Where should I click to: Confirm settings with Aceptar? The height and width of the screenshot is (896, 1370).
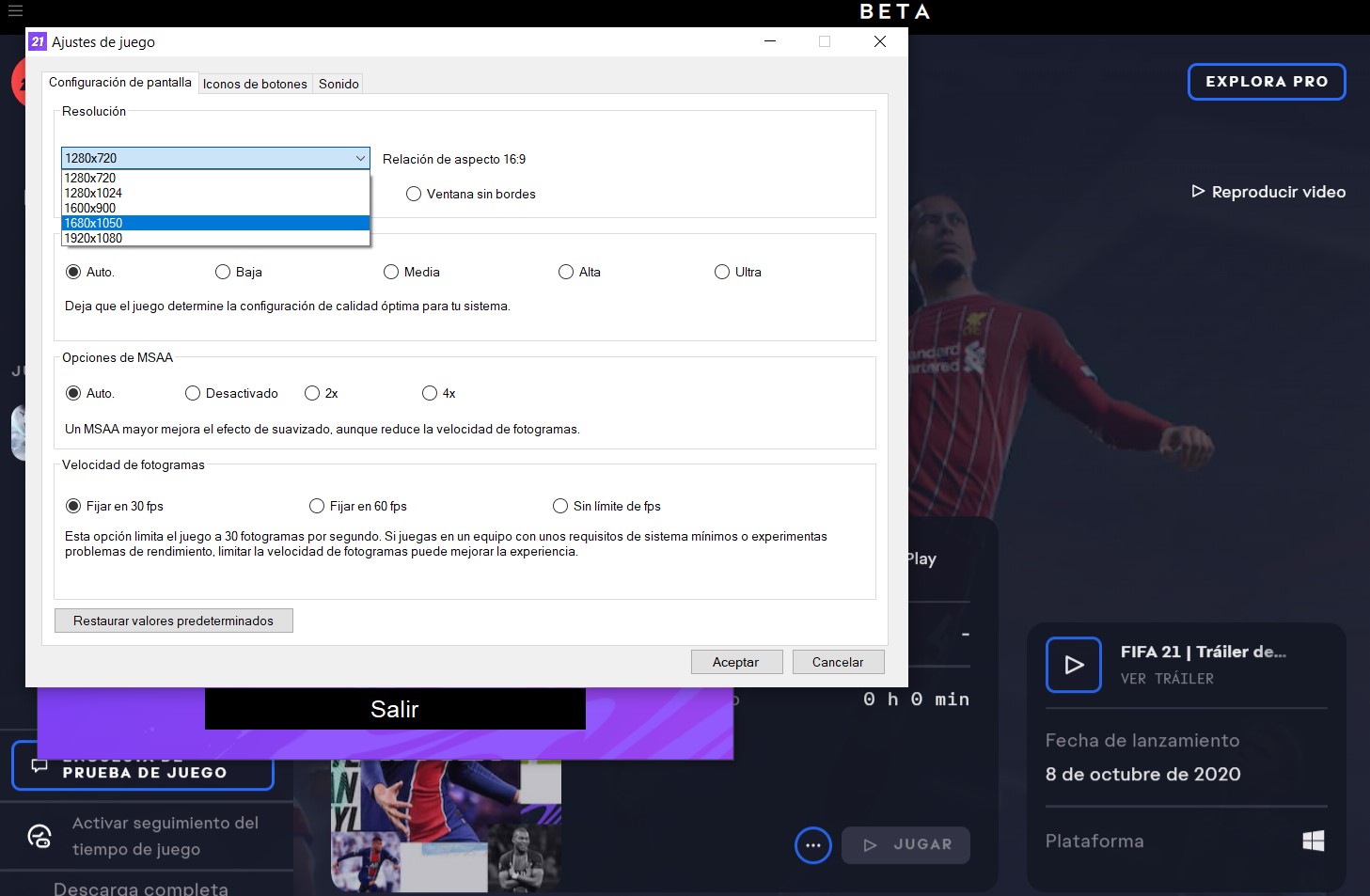point(736,661)
